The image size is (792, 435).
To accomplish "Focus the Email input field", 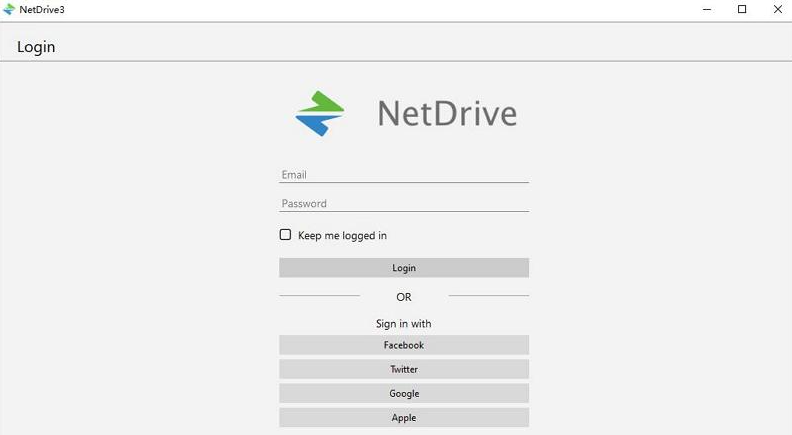I will coord(404,175).
